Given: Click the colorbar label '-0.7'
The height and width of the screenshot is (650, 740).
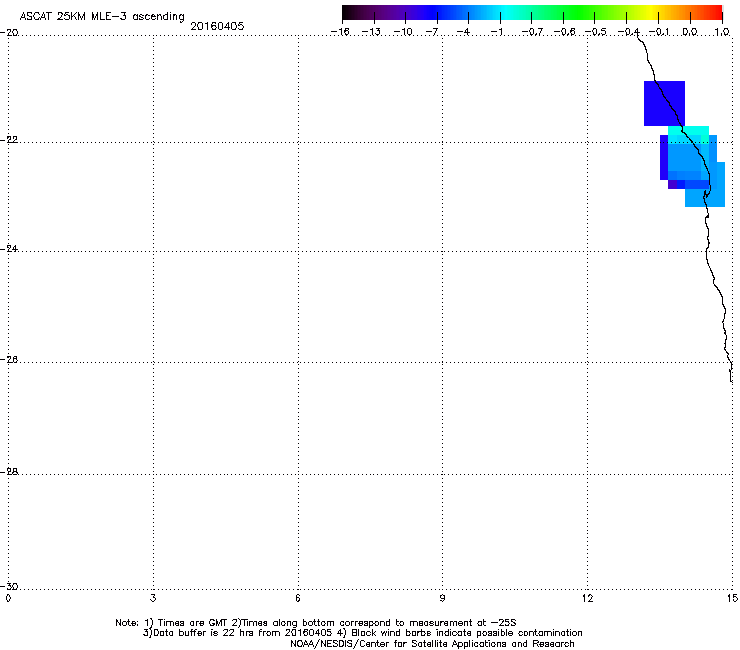Looking at the screenshot, I should tap(532, 32).
